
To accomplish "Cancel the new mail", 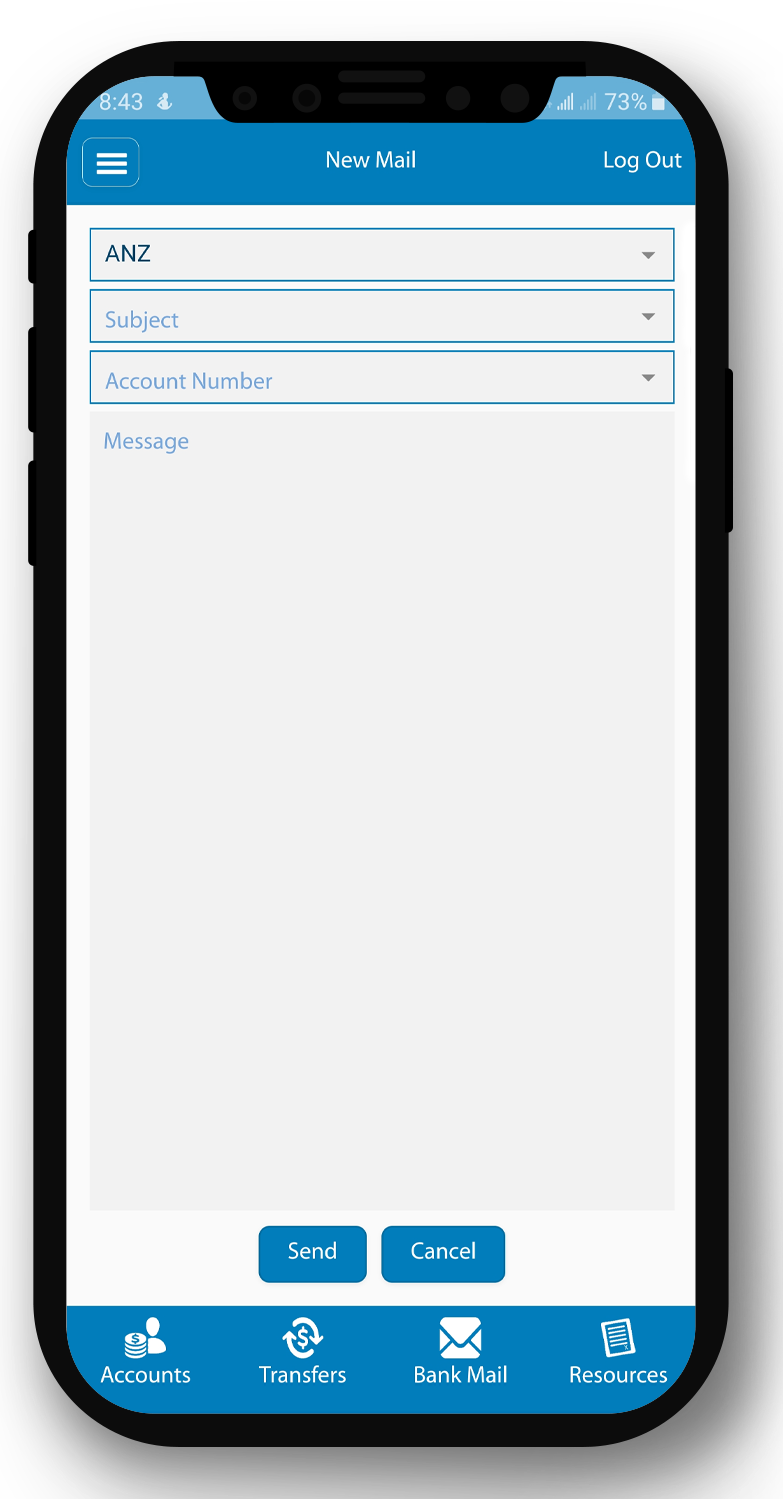I will (x=443, y=1254).
